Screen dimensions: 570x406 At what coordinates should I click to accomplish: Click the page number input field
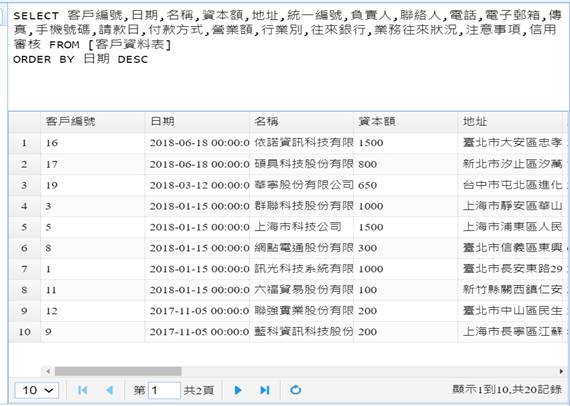164,390
